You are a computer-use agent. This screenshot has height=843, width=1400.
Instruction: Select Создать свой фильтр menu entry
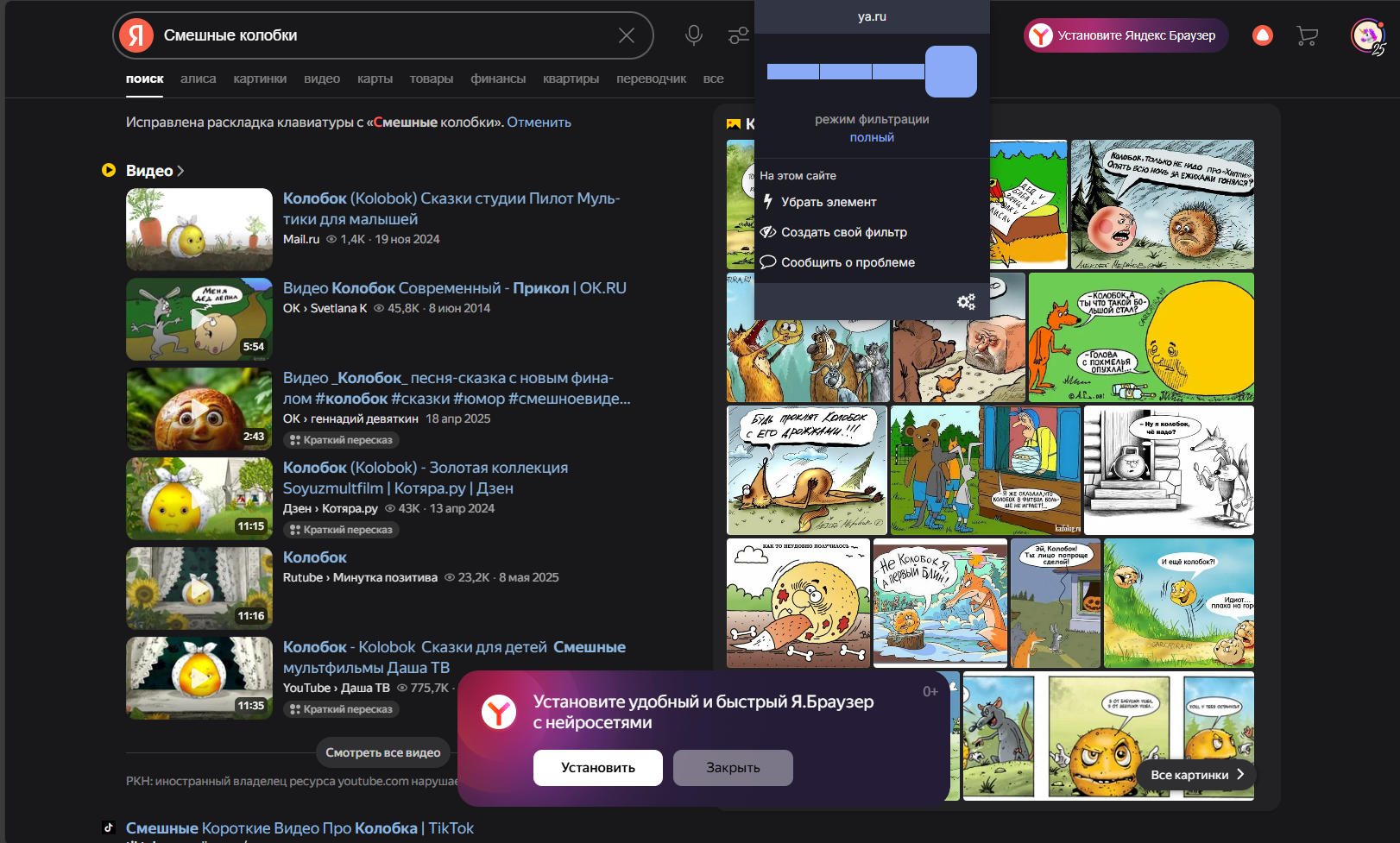pyautogui.click(x=872, y=231)
